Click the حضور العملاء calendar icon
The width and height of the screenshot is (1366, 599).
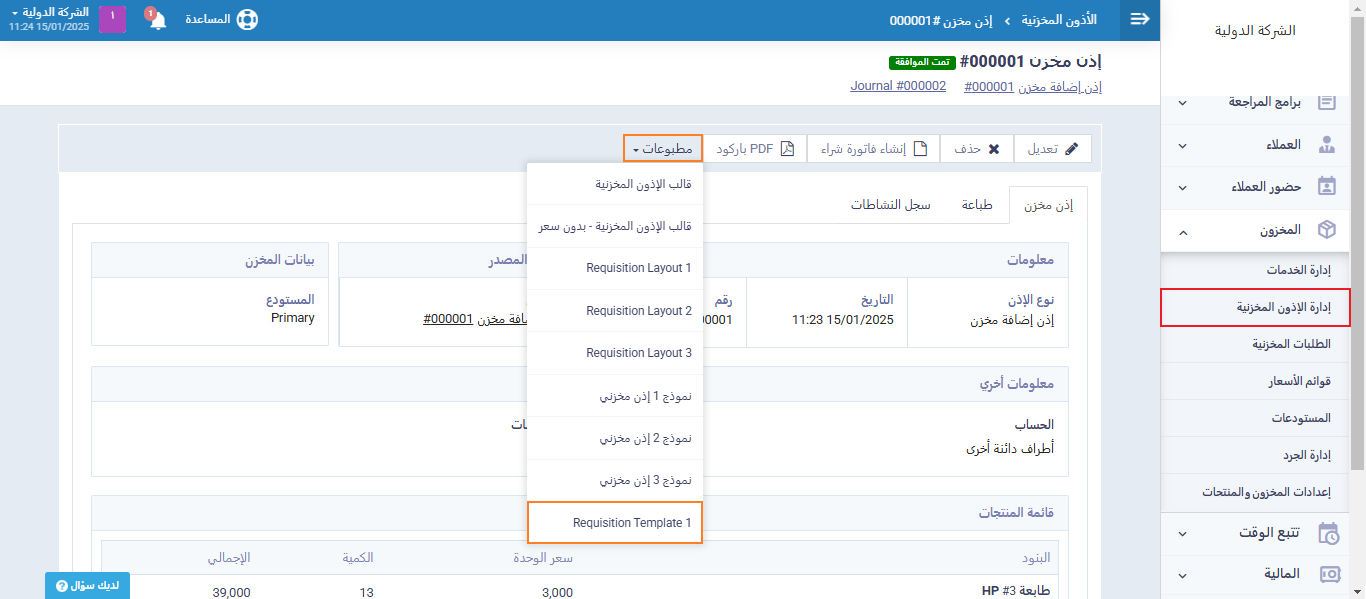(x=1327, y=187)
